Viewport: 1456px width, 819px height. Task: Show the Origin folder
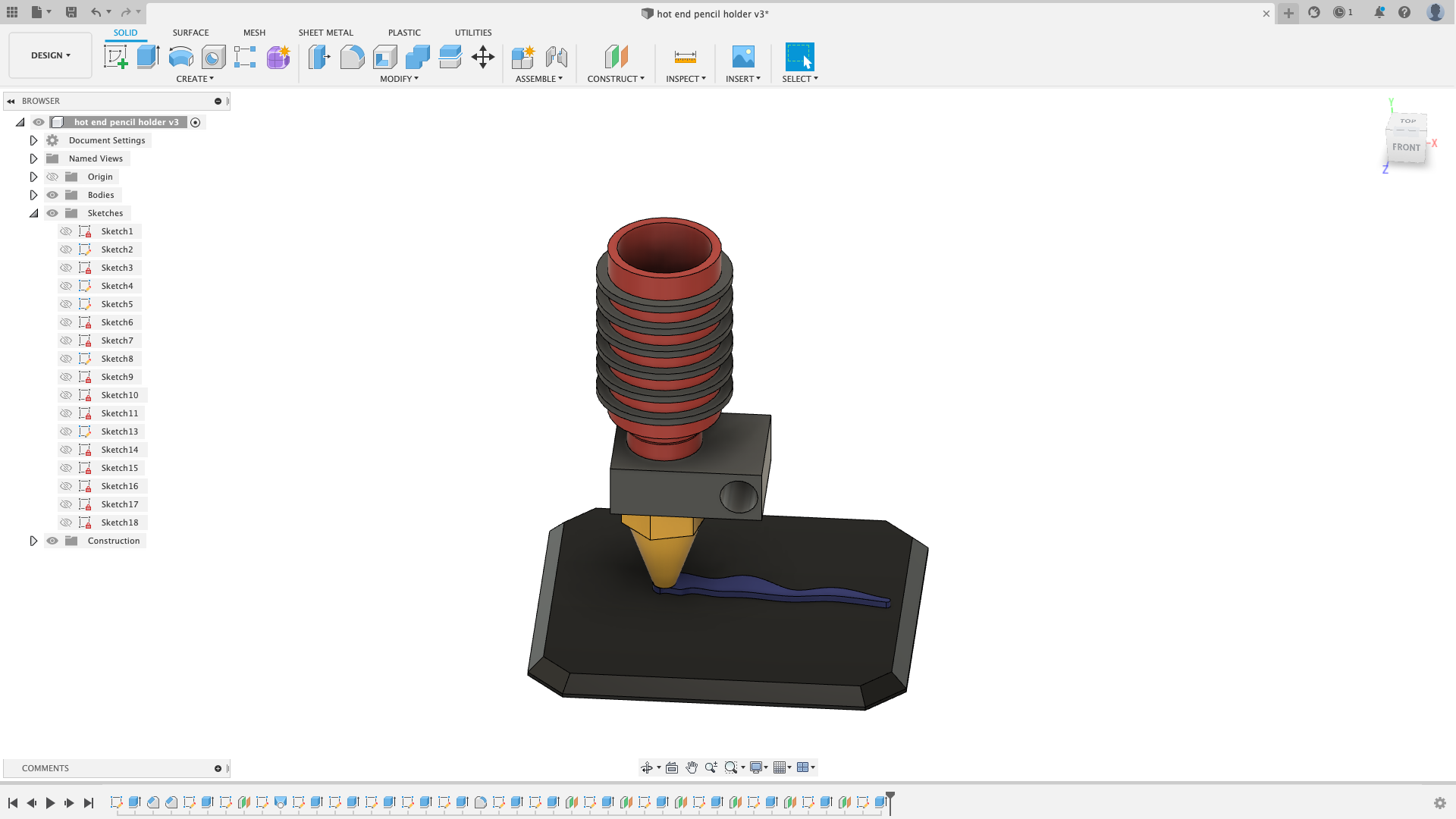(52, 177)
